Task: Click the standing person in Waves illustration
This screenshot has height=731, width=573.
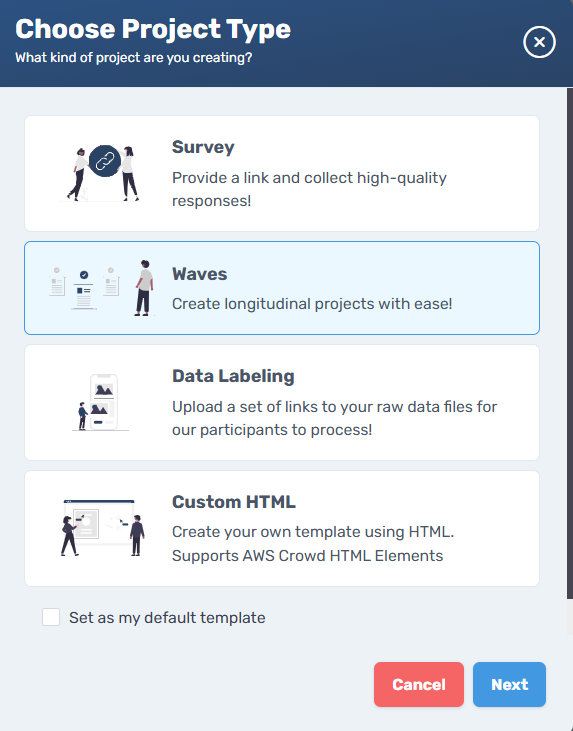Action: click(x=144, y=288)
